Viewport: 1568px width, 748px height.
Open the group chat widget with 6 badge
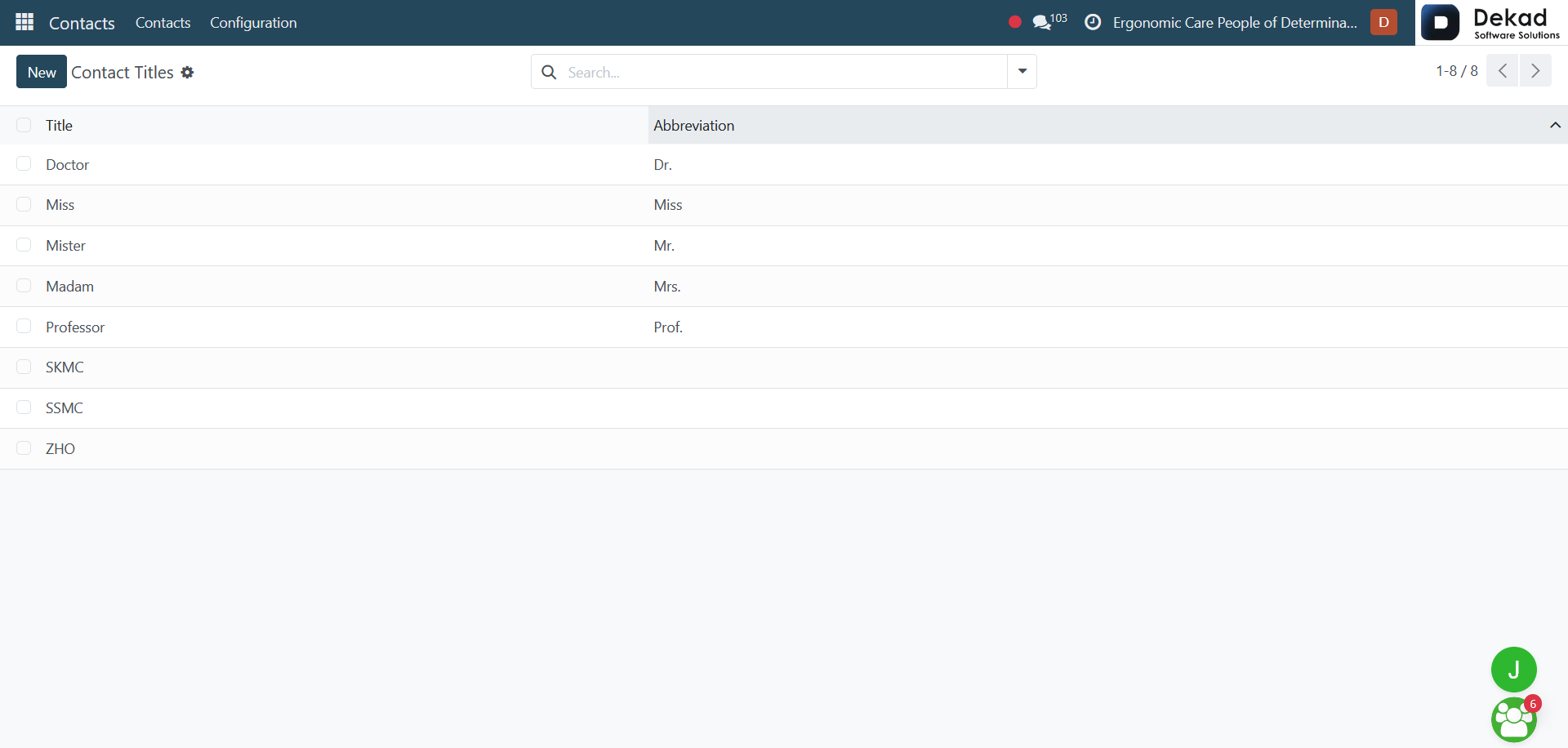[1513, 719]
